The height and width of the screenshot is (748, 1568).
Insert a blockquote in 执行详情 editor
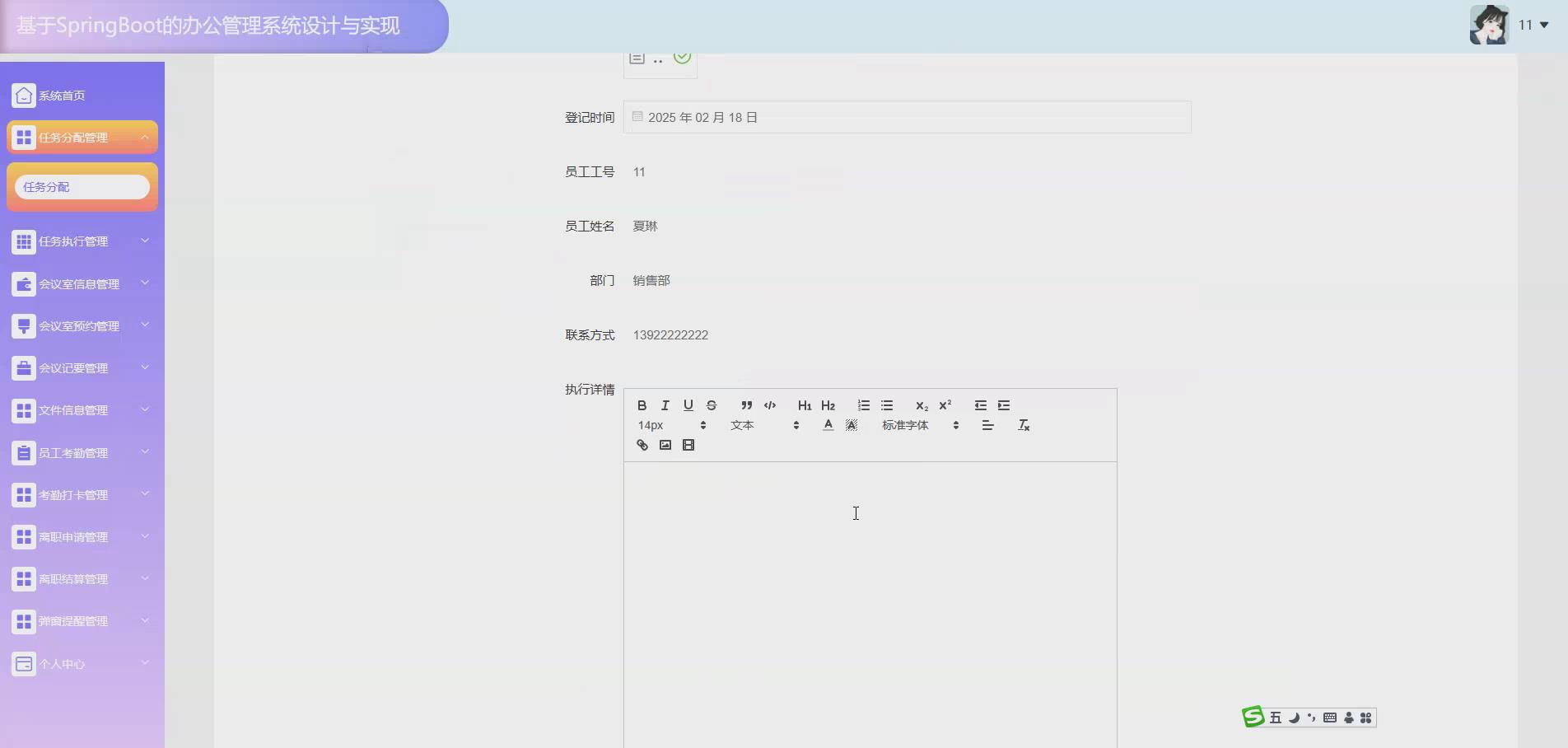click(746, 405)
